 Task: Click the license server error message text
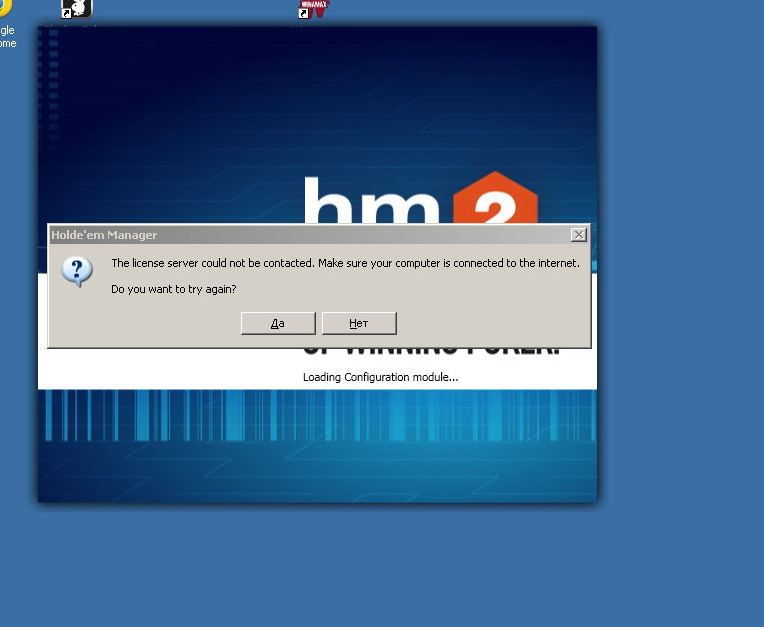(345, 263)
